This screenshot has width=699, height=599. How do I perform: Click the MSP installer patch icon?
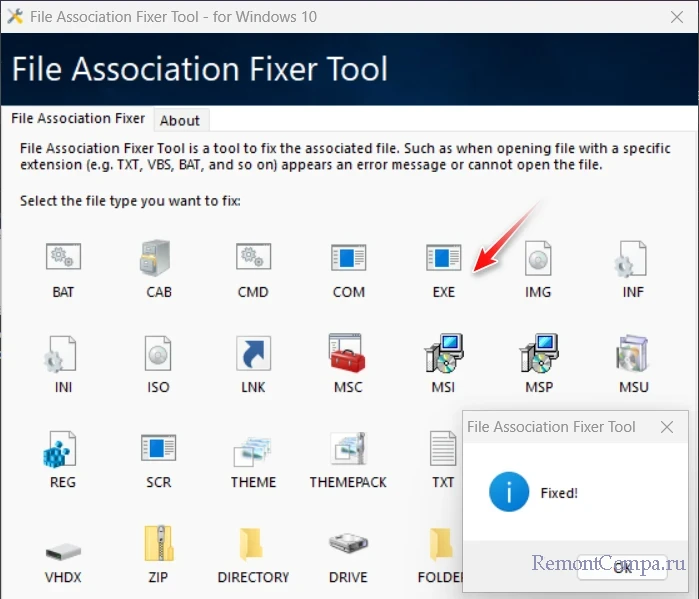539,353
